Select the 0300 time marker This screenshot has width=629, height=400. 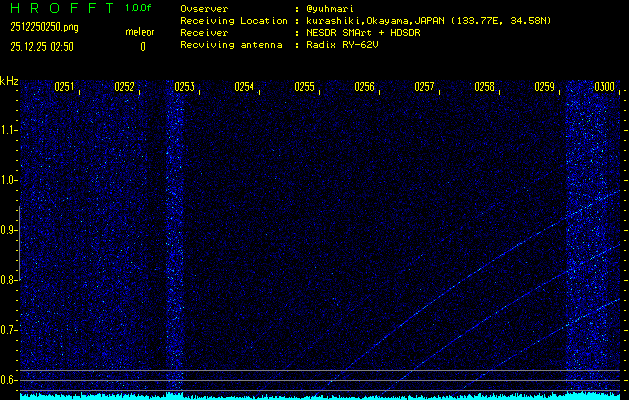point(604,87)
